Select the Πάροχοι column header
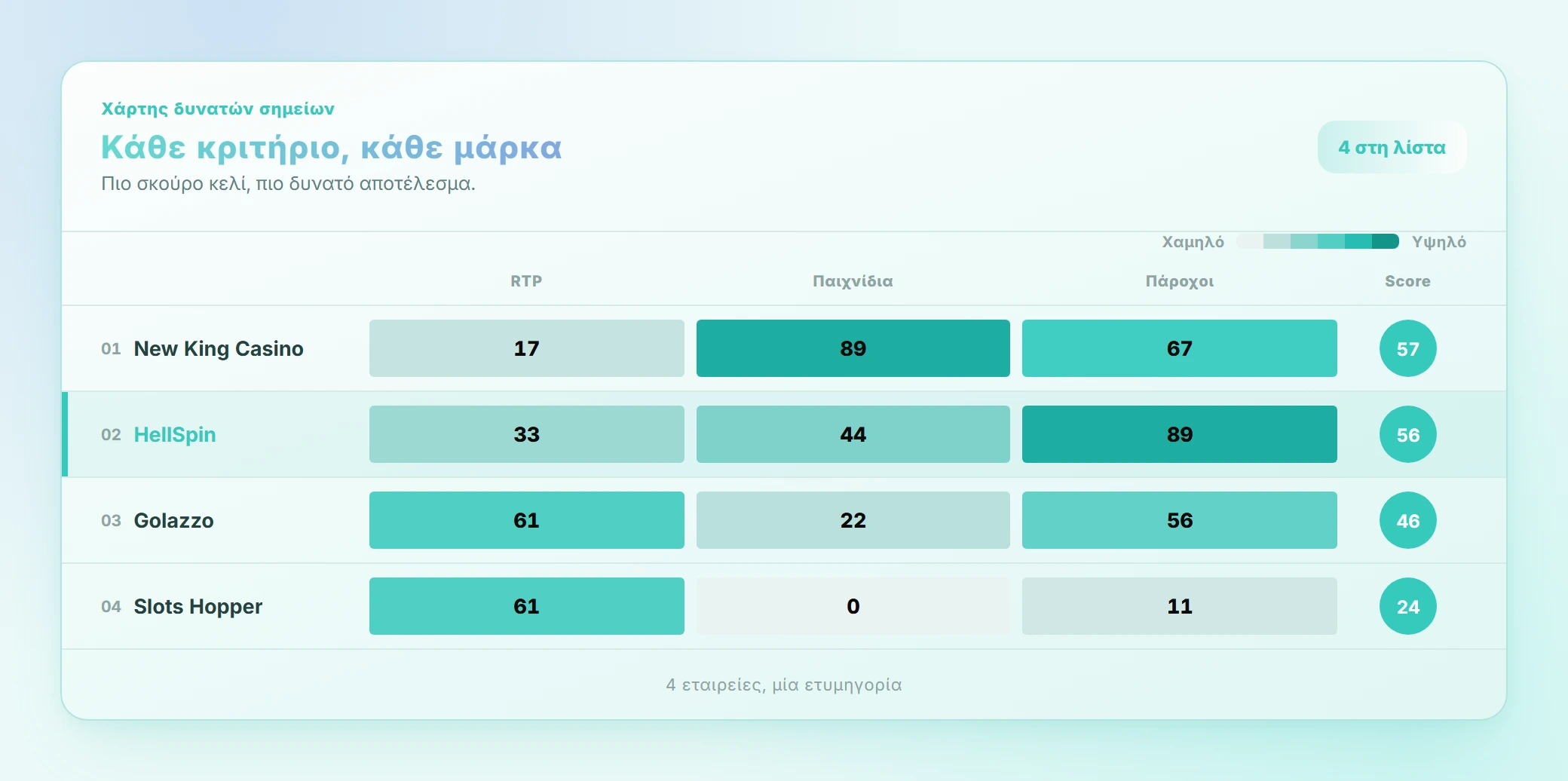Image resolution: width=1568 pixels, height=781 pixels. point(1180,281)
